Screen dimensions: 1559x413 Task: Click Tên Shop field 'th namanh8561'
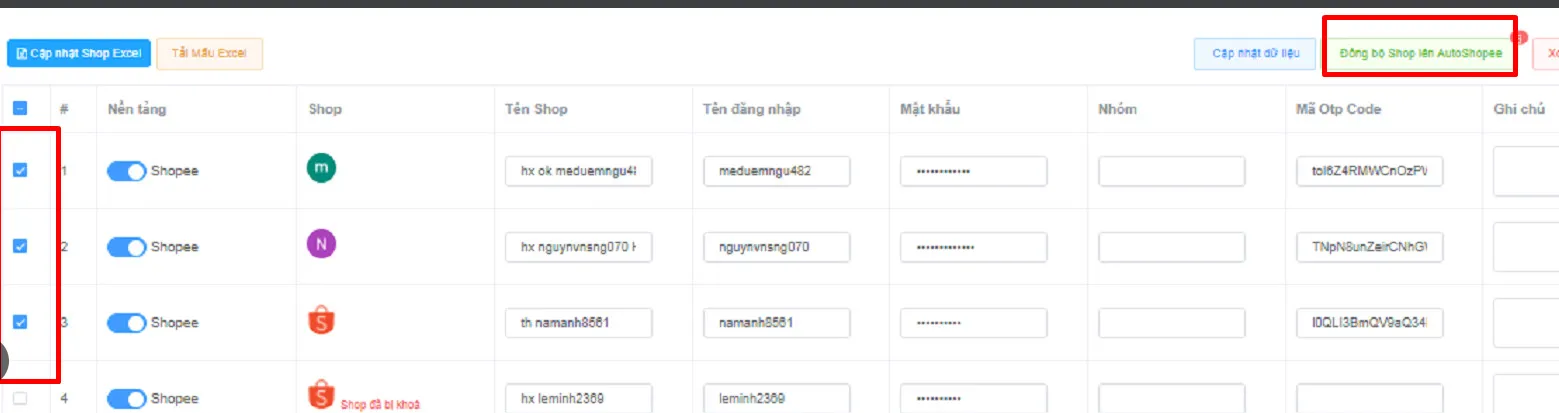point(579,323)
